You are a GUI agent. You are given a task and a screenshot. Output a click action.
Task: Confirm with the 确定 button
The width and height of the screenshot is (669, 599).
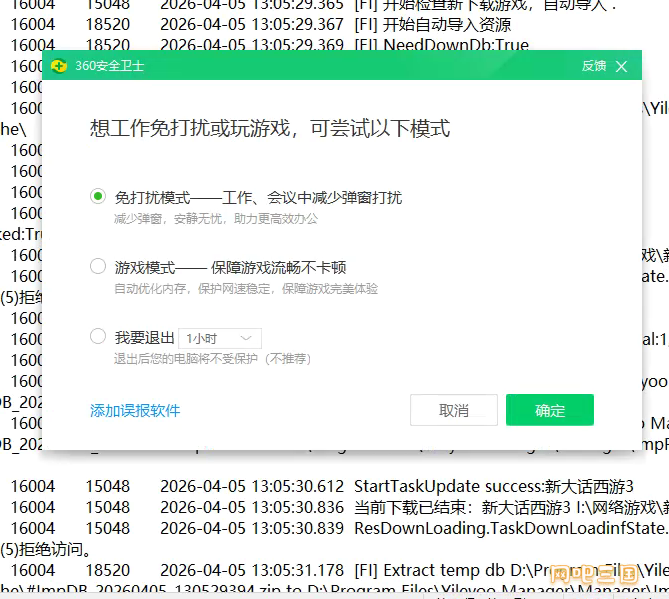click(x=550, y=410)
